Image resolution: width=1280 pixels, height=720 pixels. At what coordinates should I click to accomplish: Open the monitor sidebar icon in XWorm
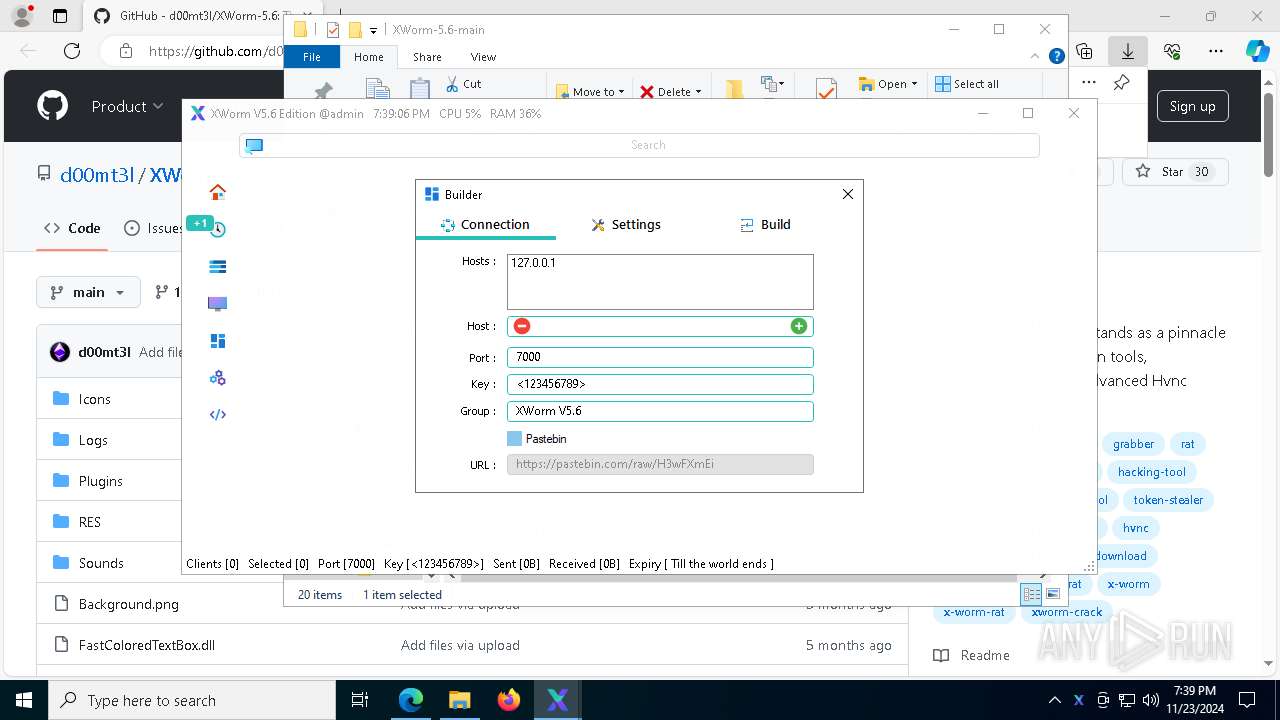tap(217, 304)
